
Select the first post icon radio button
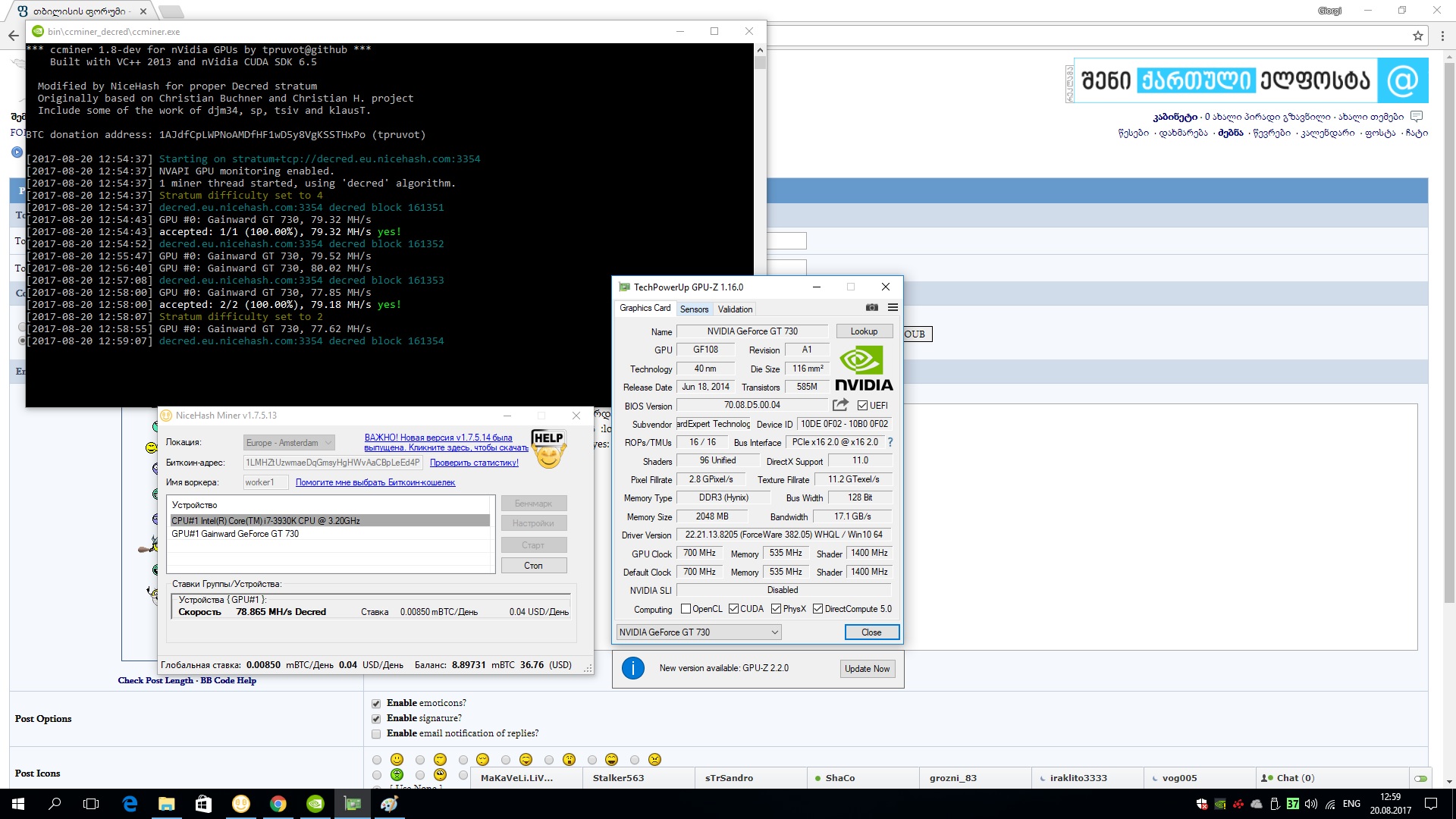click(x=377, y=760)
